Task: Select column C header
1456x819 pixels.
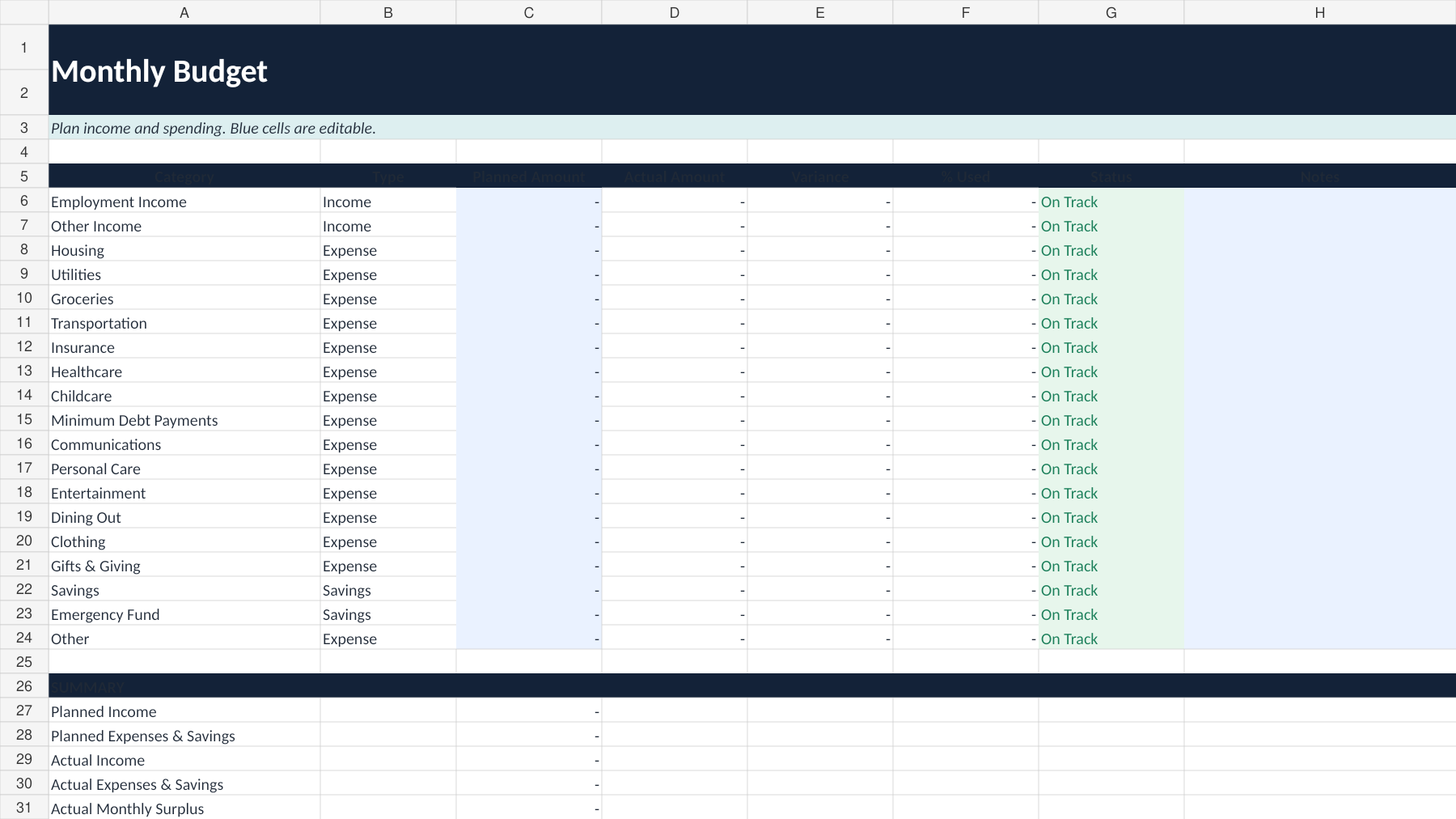Action: click(529, 12)
